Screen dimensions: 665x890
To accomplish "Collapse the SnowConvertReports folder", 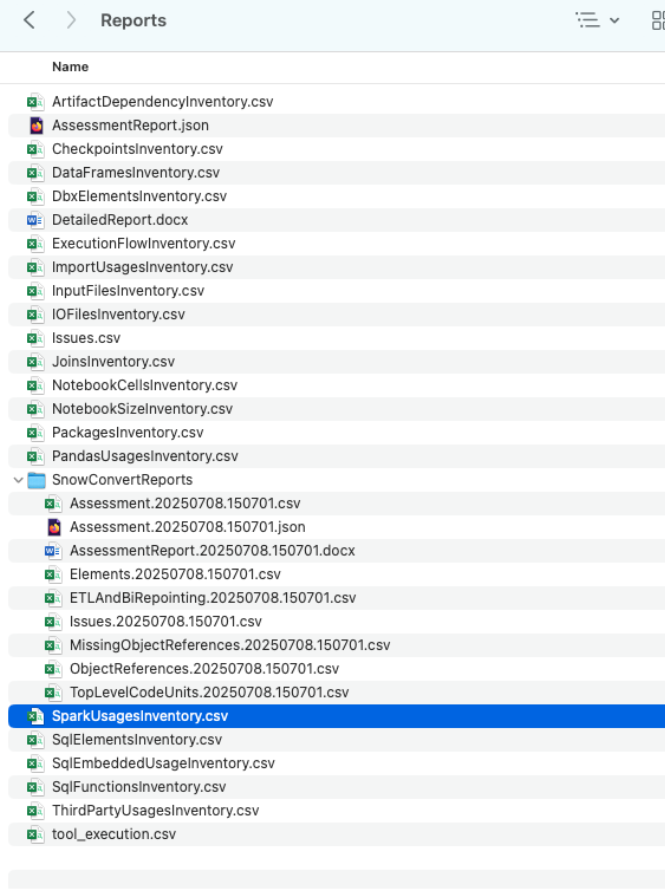I will pyautogui.click(x=18, y=480).
